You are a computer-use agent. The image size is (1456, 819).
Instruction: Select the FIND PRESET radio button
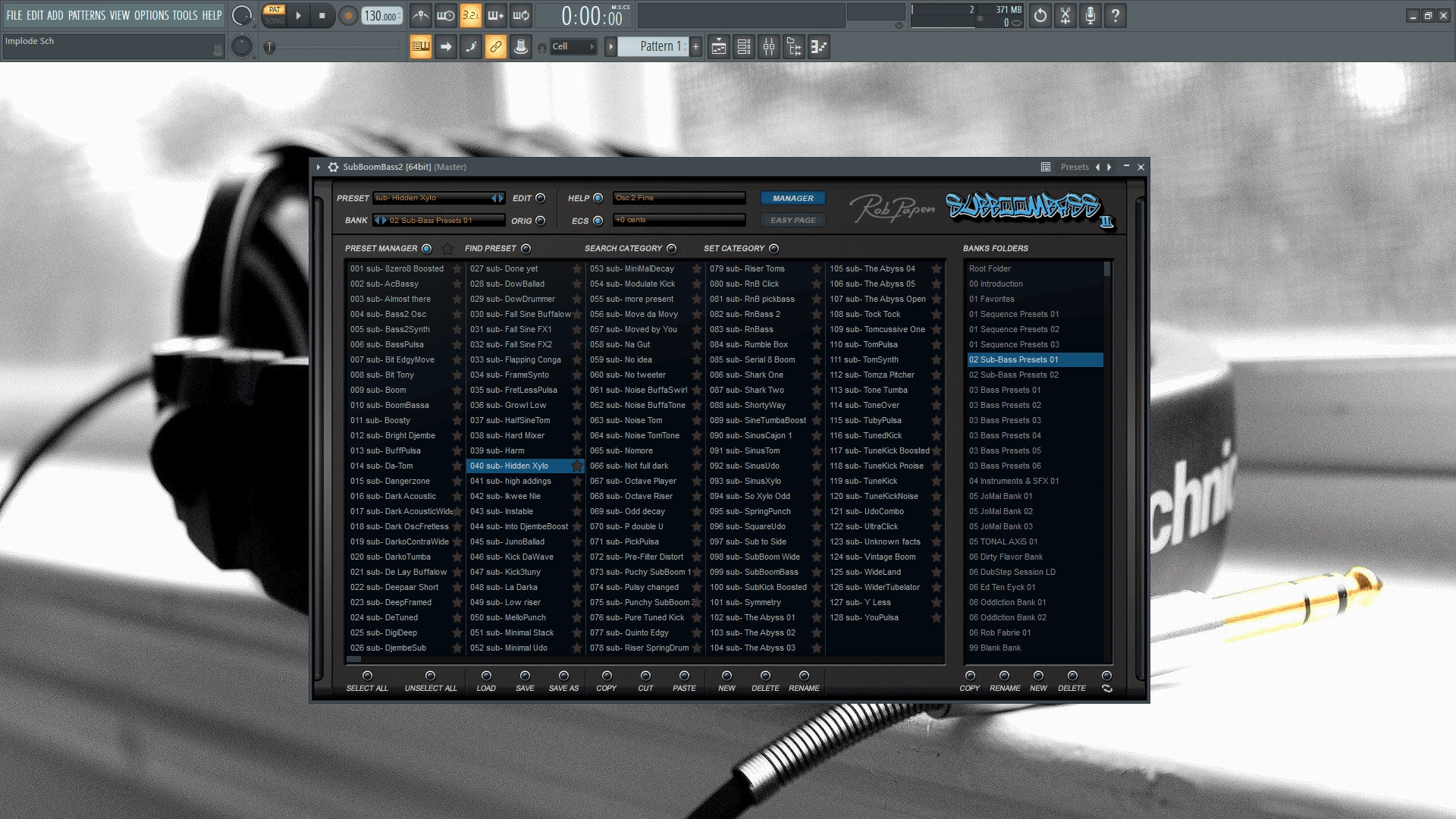tap(526, 249)
